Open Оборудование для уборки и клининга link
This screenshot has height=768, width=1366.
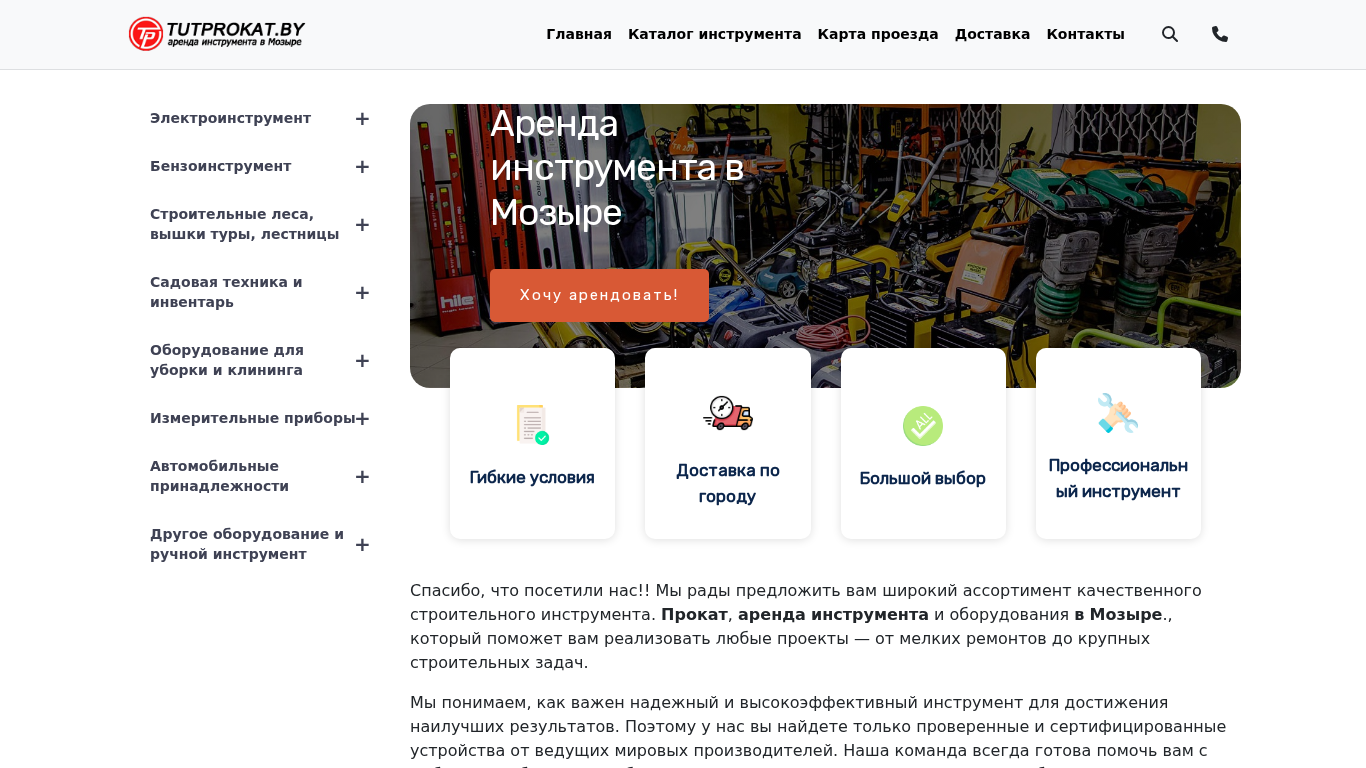coord(227,360)
